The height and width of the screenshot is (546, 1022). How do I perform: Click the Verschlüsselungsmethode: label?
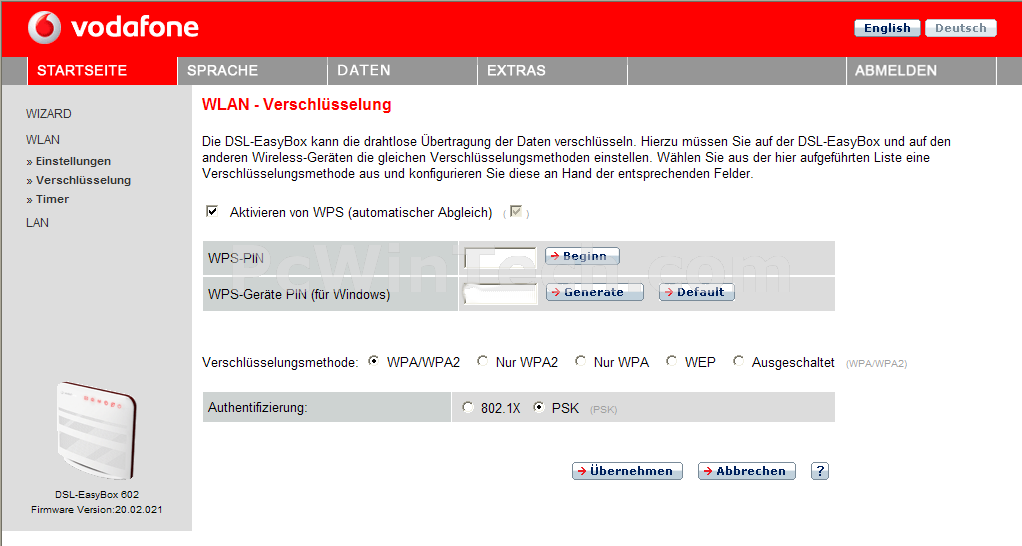pyautogui.click(x=280, y=362)
